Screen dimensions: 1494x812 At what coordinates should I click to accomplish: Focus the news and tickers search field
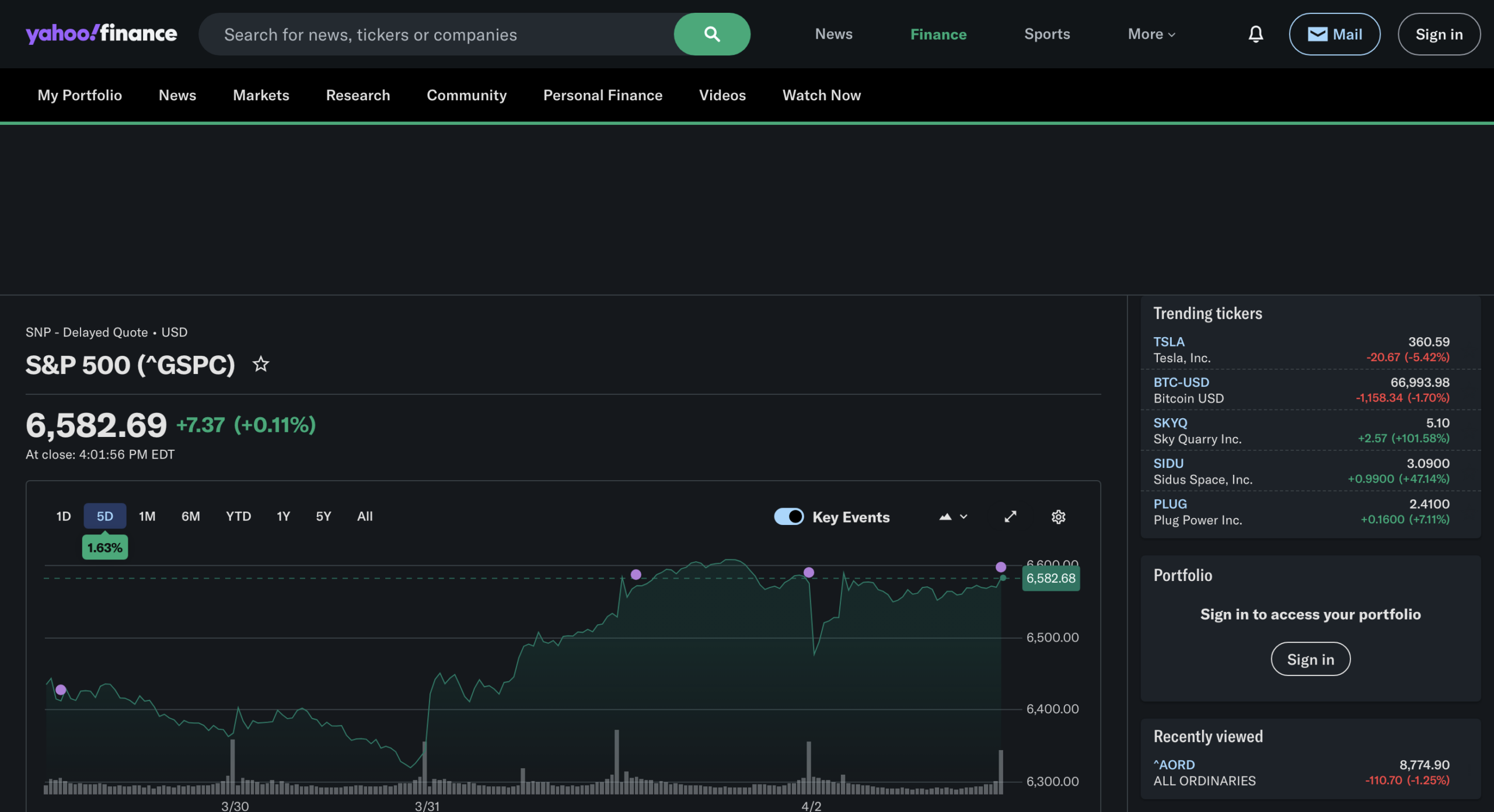[438, 34]
